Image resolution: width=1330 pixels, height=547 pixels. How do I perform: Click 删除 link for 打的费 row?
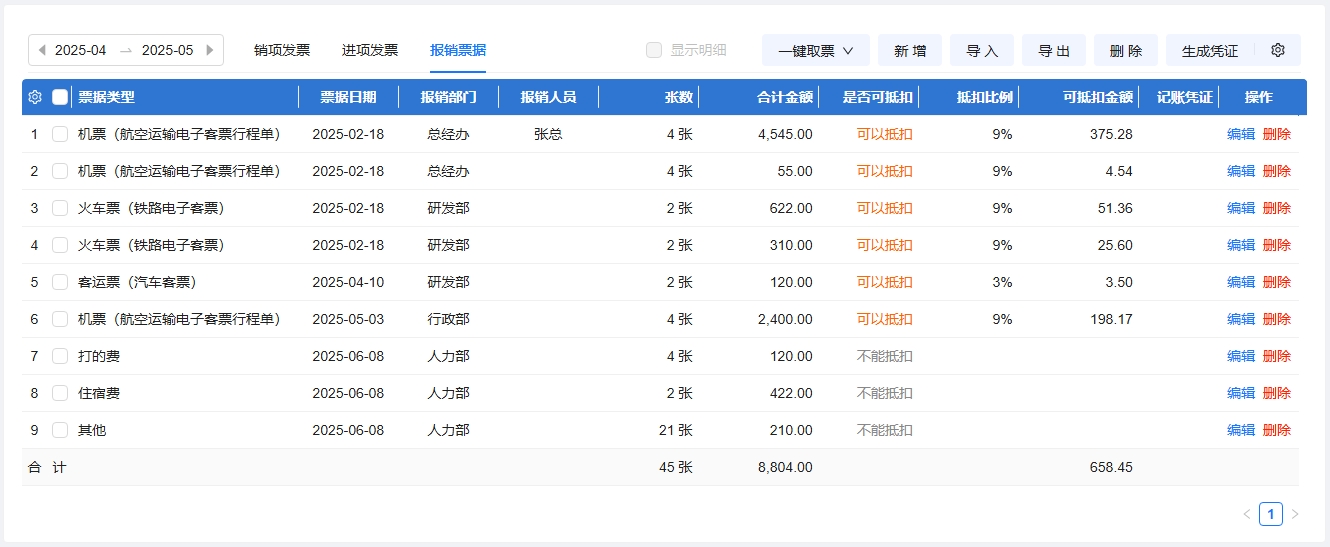(x=1276, y=356)
